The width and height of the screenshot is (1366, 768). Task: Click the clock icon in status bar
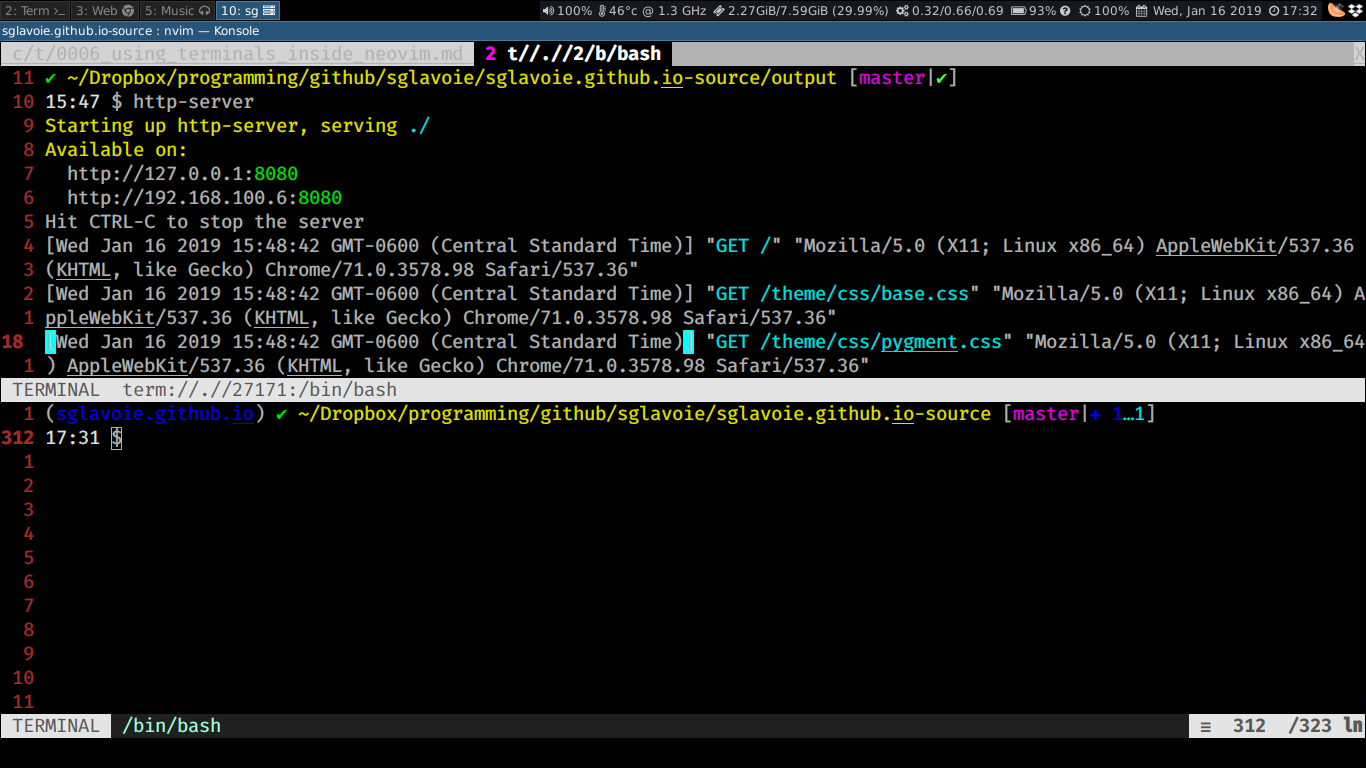point(1273,11)
